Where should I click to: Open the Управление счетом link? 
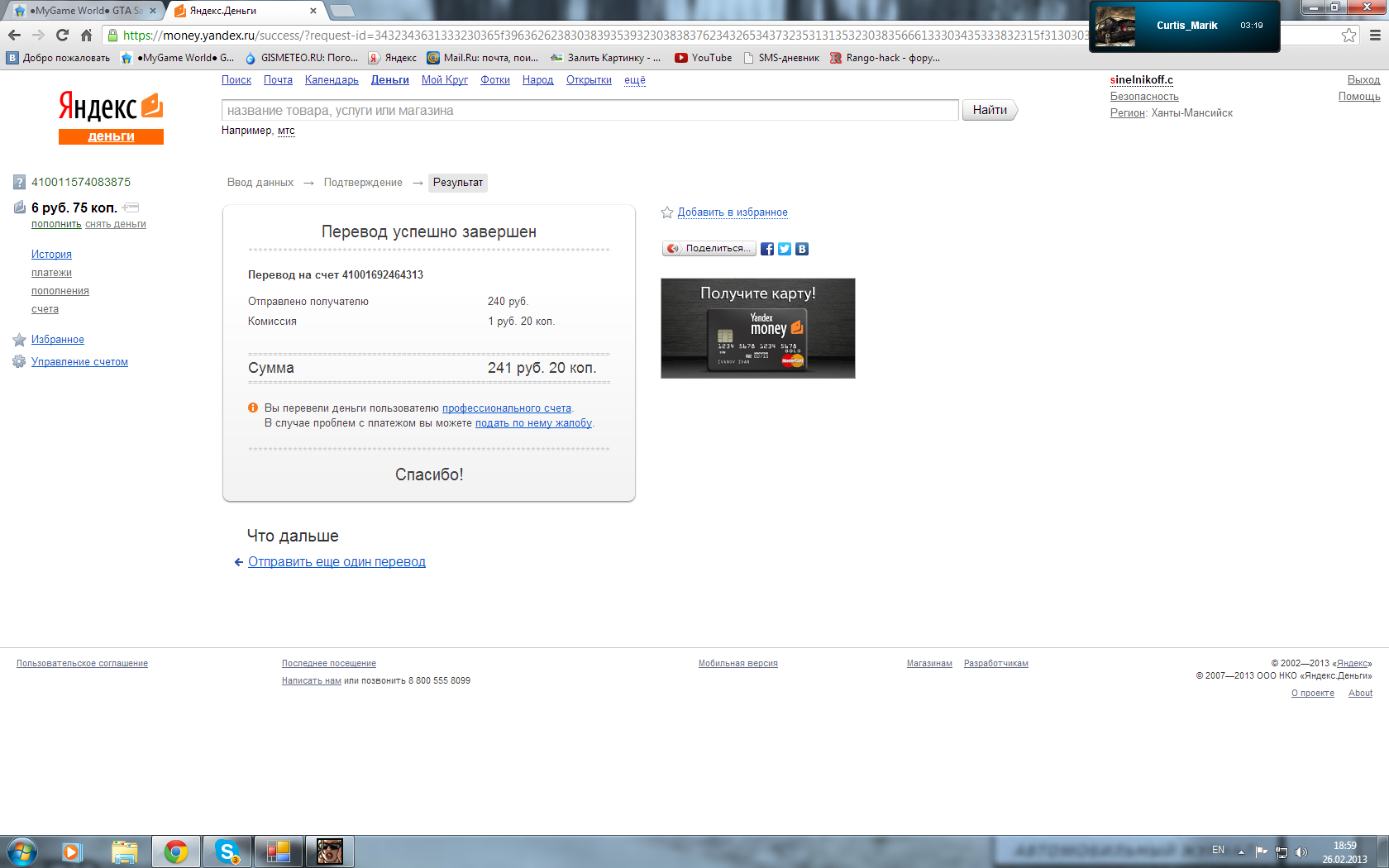pyautogui.click(x=79, y=362)
